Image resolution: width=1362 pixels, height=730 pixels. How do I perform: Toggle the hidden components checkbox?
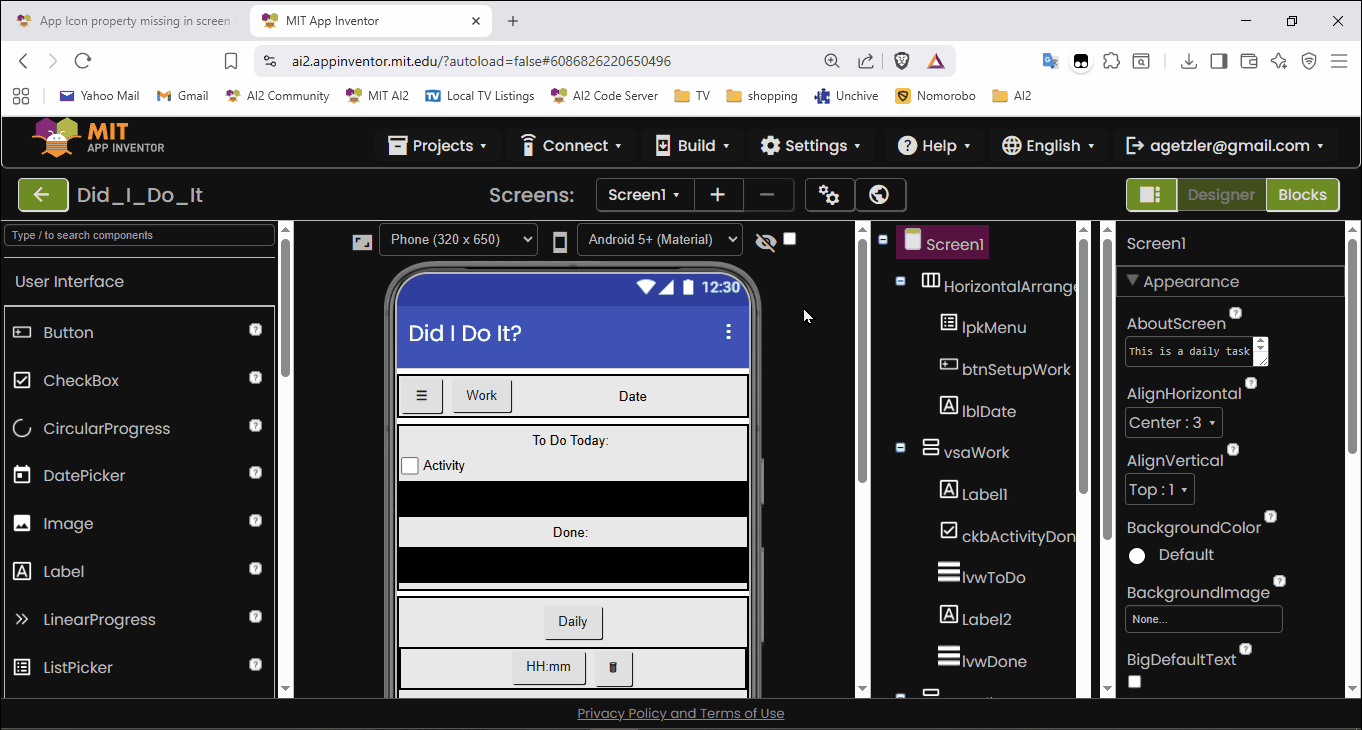pos(790,239)
